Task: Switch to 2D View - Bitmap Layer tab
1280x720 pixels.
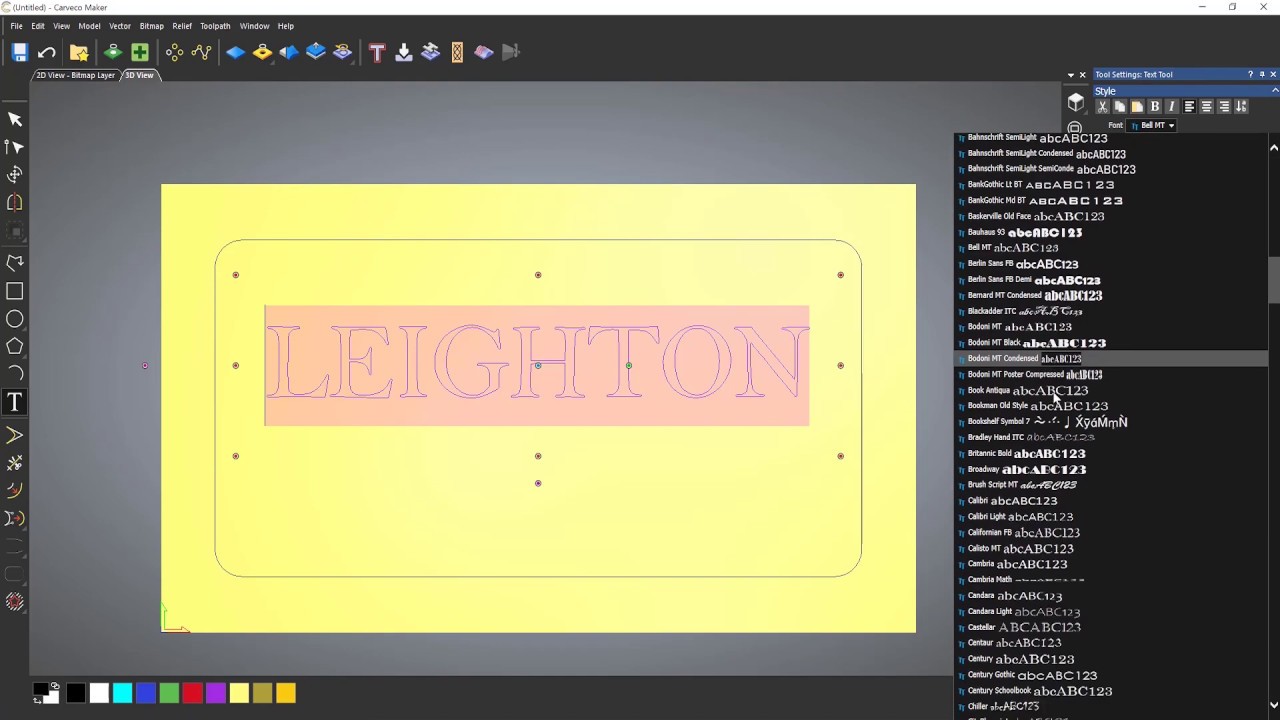Action: click(x=76, y=75)
